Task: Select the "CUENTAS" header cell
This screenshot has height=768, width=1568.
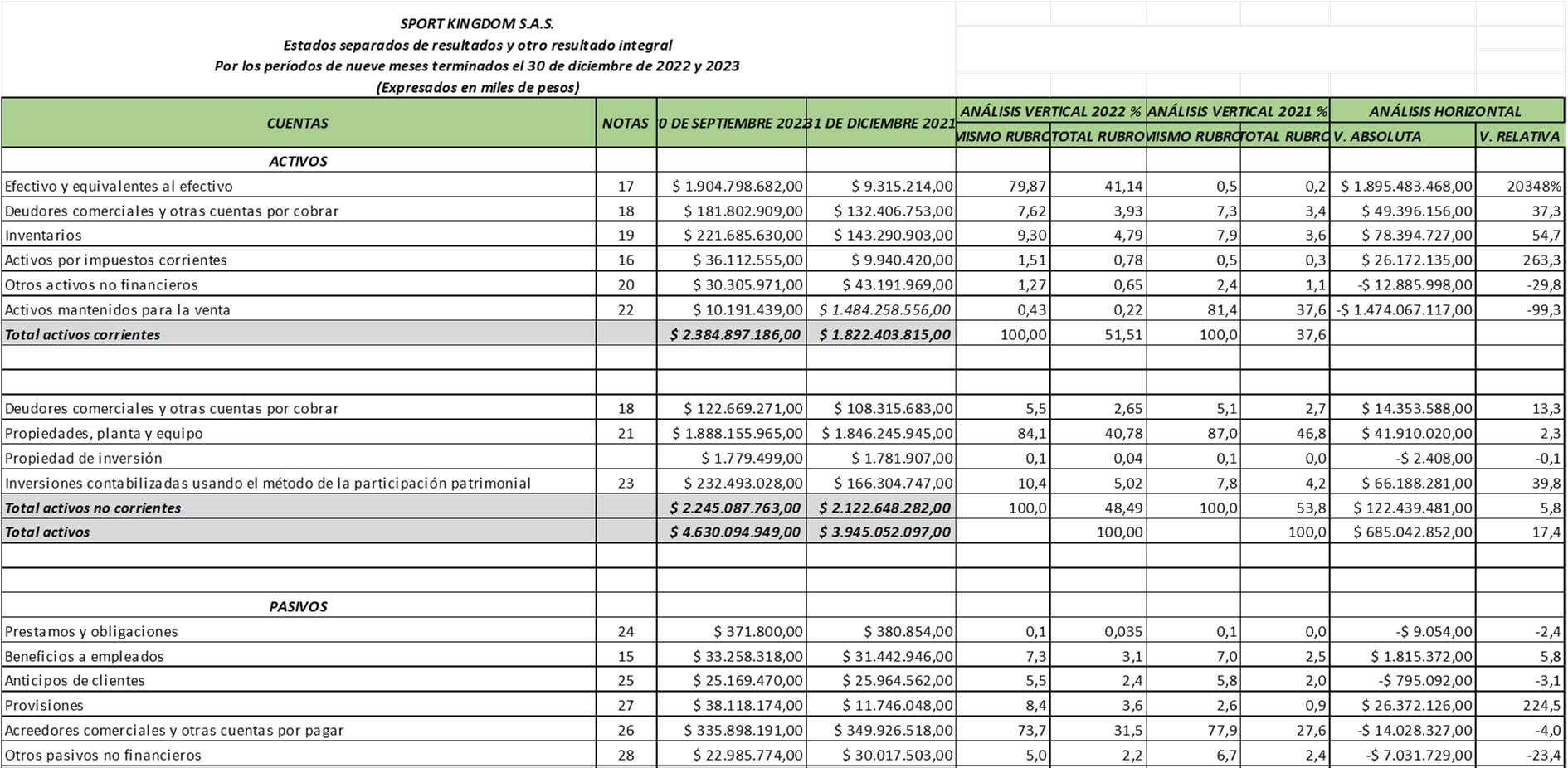Action: [x=298, y=123]
